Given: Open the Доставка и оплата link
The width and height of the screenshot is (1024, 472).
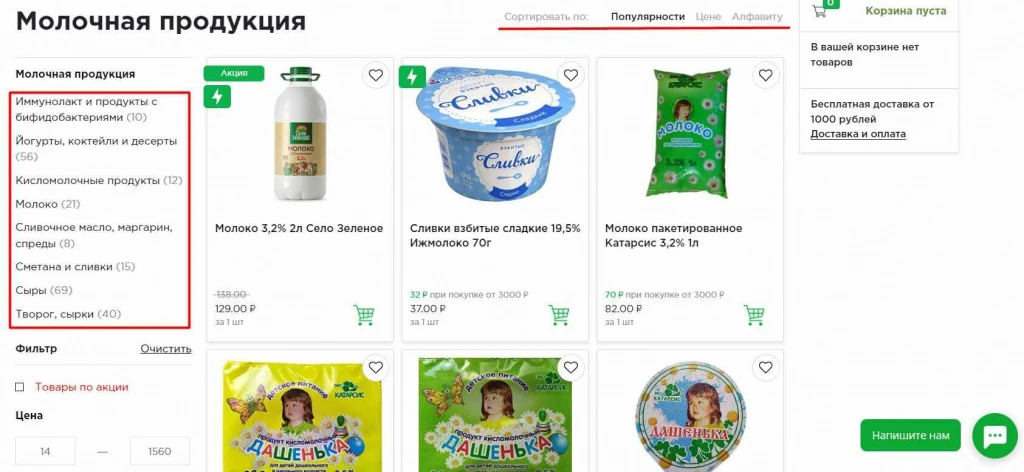Looking at the screenshot, I should pos(858,134).
